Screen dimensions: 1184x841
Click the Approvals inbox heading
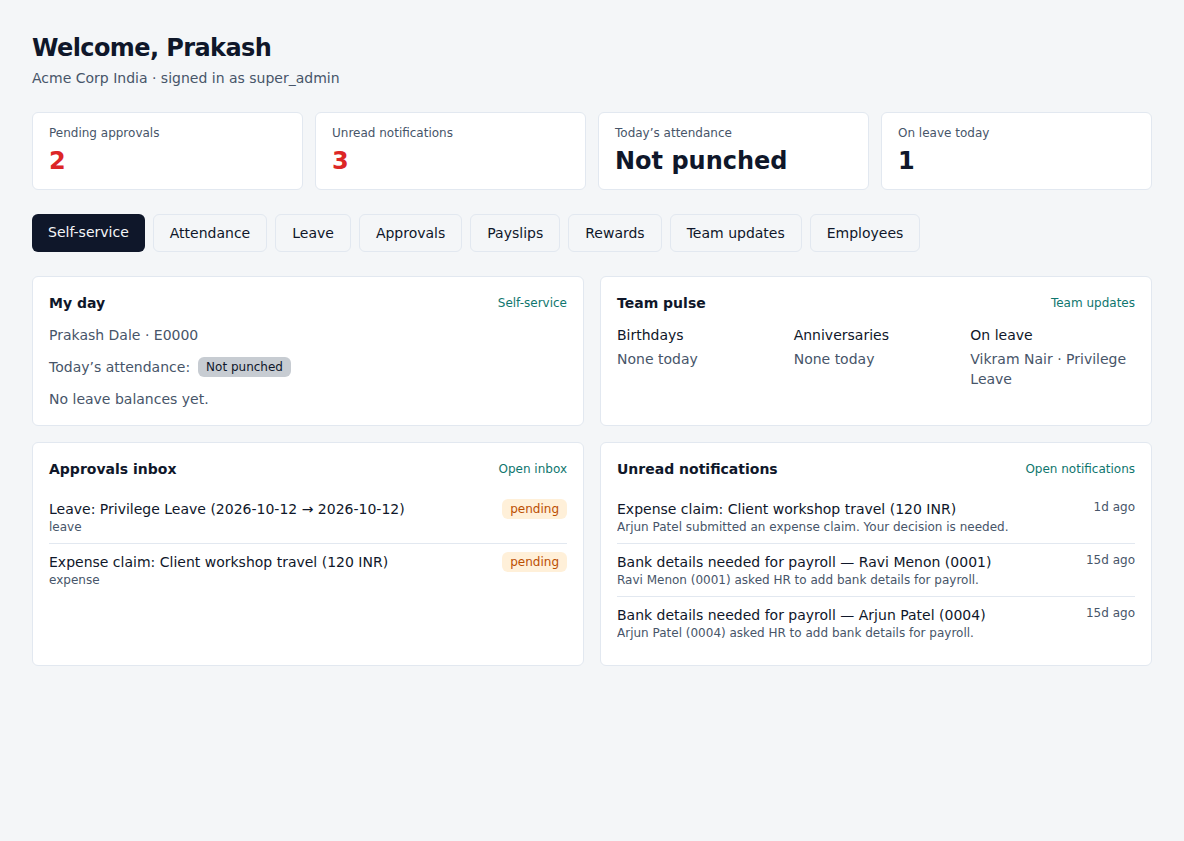(x=113, y=469)
